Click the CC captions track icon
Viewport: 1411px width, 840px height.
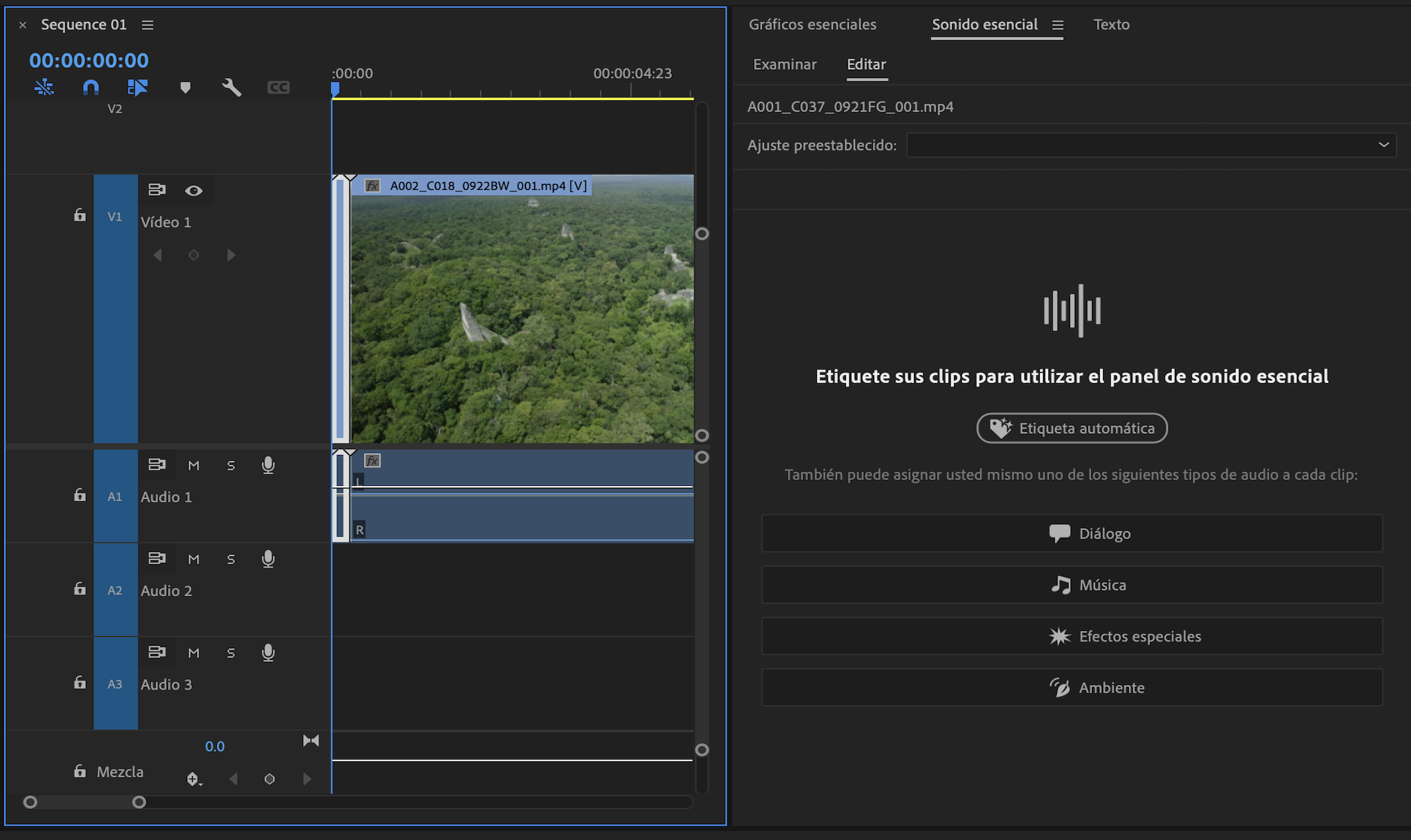[278, 87]
